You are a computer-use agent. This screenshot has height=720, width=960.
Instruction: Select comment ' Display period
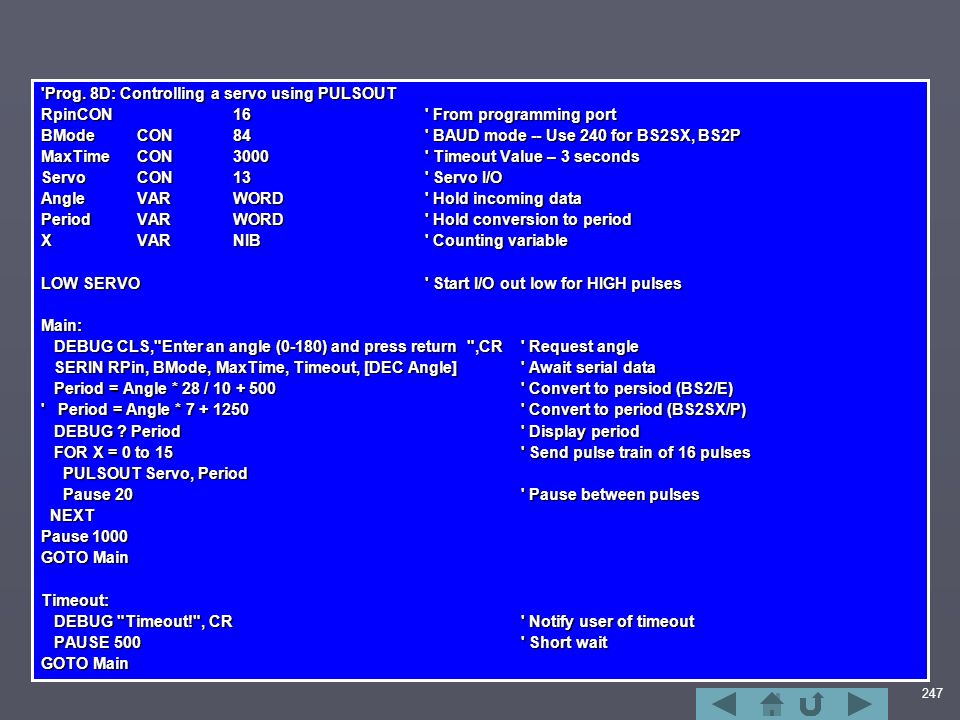(580, 432)
